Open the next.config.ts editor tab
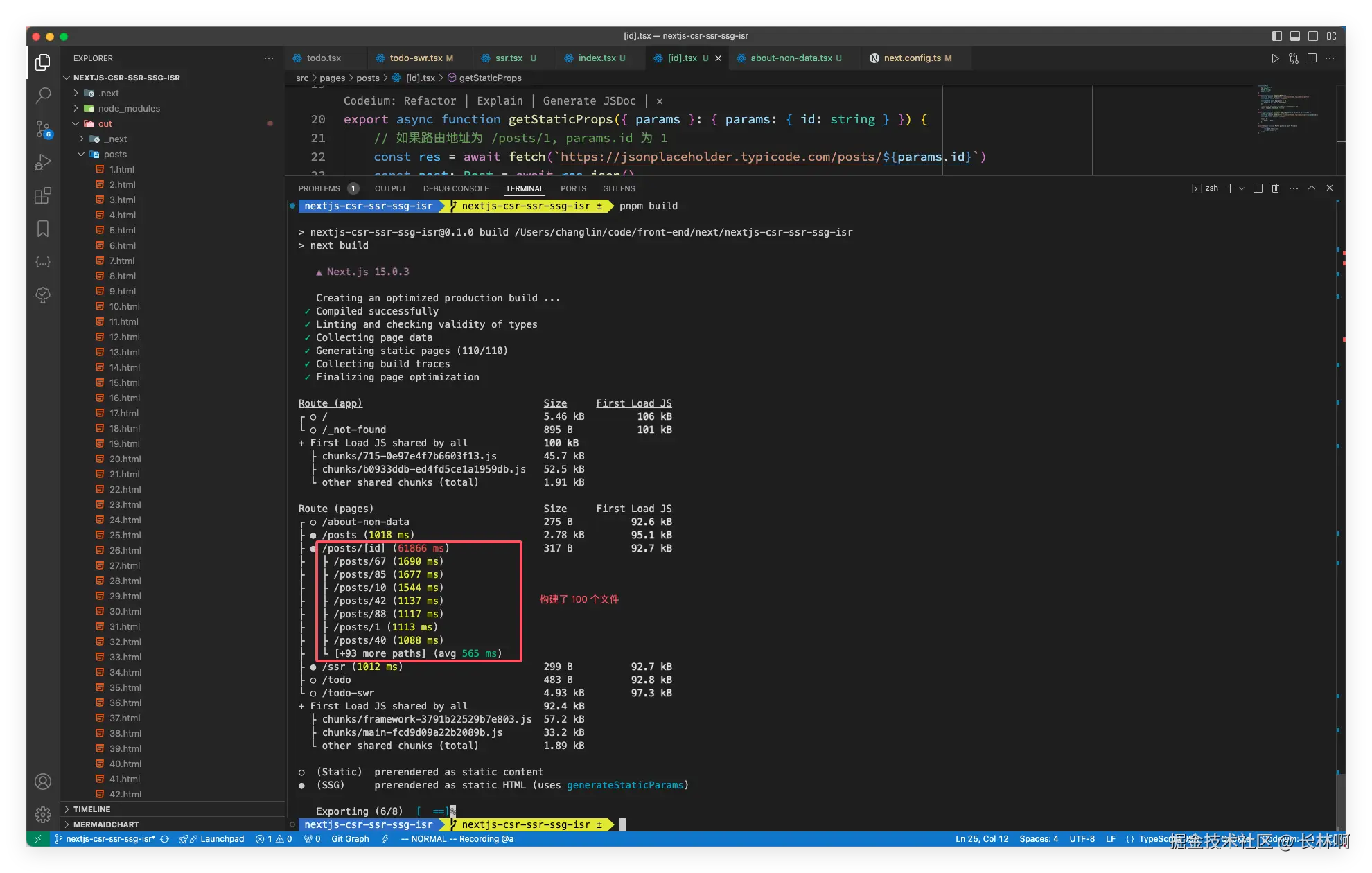Viewport: 1372px width, 873px height. click(911, 58)
